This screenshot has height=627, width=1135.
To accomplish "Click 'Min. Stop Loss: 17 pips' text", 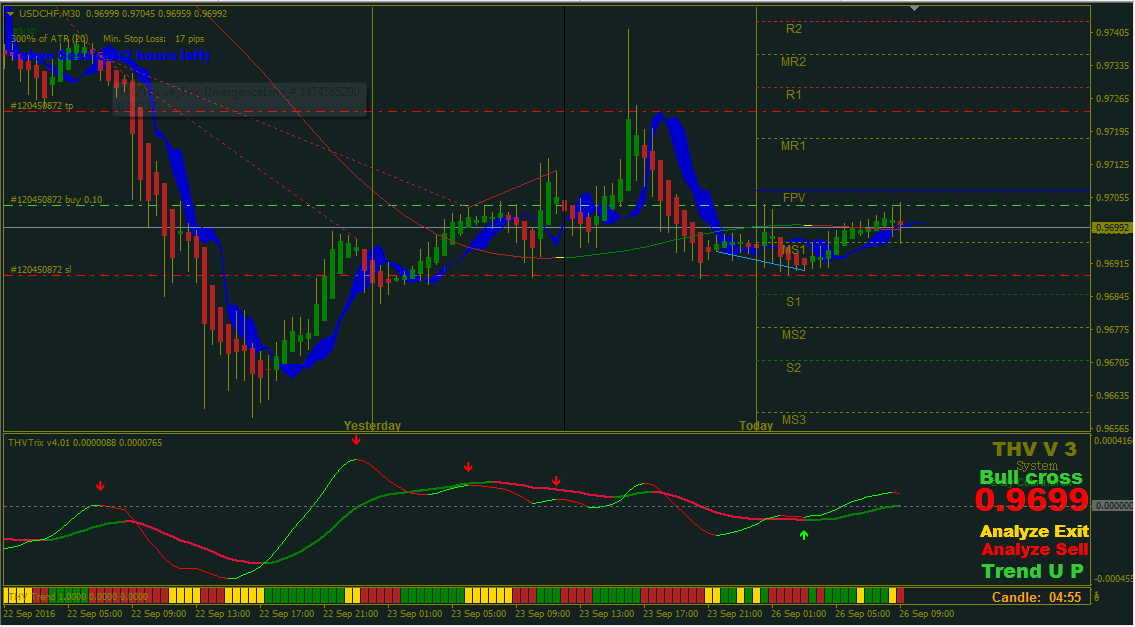I will tap(153, 39).
